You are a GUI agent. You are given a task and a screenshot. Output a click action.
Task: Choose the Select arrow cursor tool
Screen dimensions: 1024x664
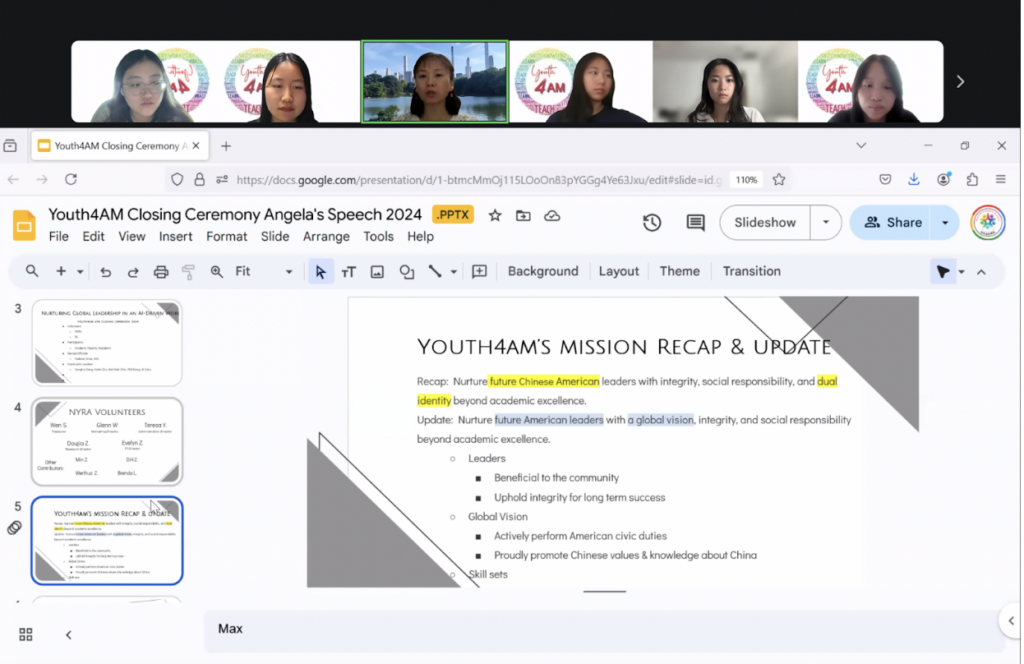tap(320, 272)
